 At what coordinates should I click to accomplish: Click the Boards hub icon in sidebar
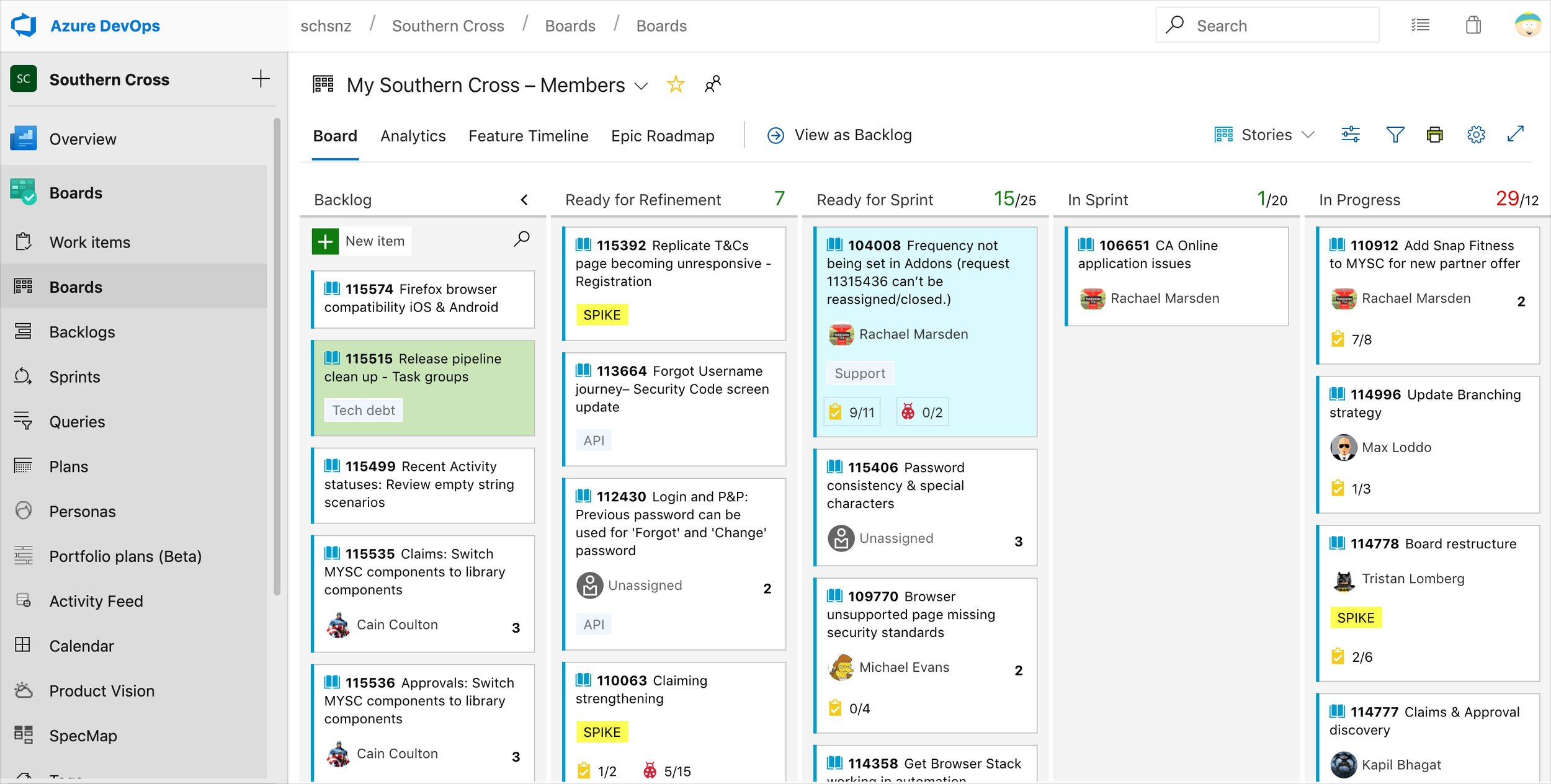pos(23,192)
